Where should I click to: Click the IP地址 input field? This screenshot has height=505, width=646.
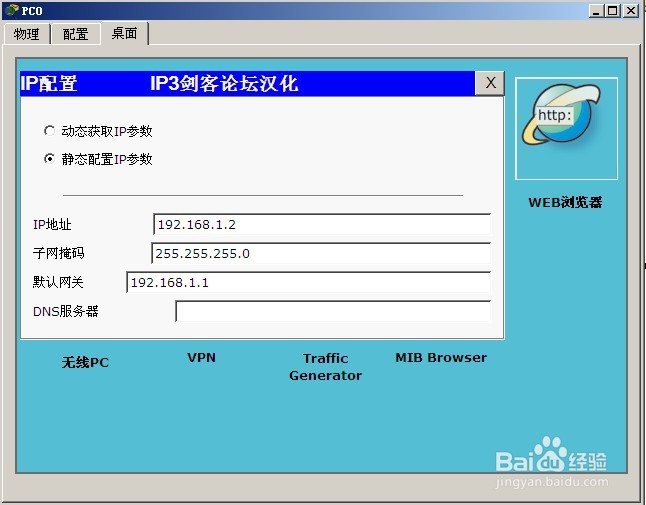[322, 224]
